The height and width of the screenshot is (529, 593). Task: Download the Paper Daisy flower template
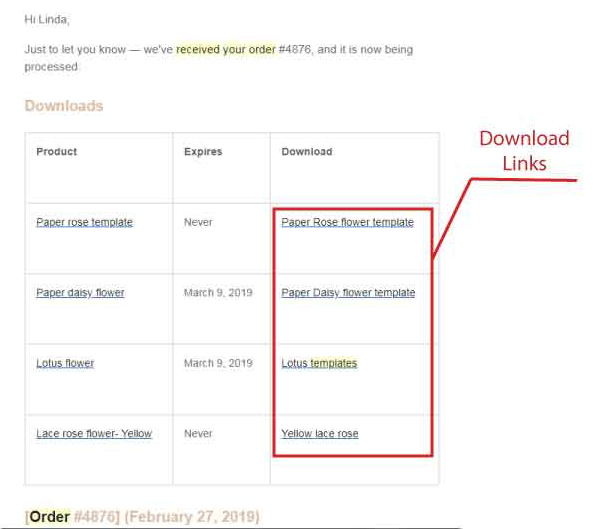click(348, 293)
